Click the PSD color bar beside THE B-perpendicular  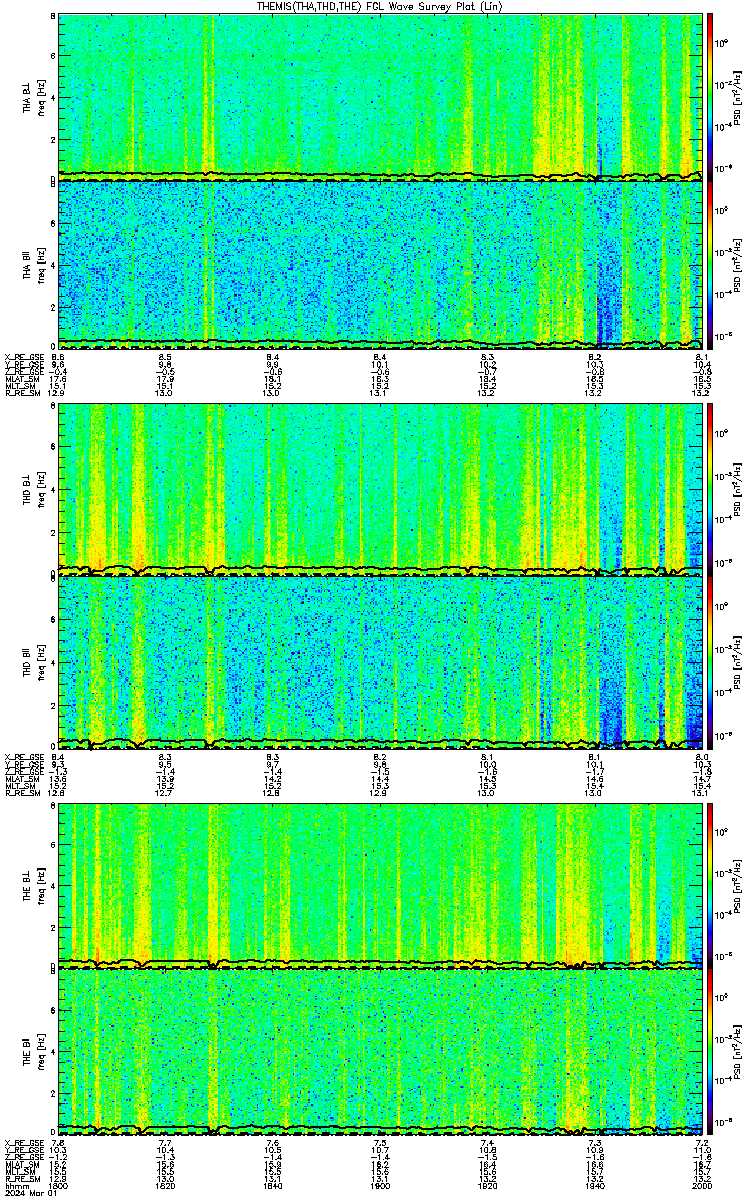(710, 884)
